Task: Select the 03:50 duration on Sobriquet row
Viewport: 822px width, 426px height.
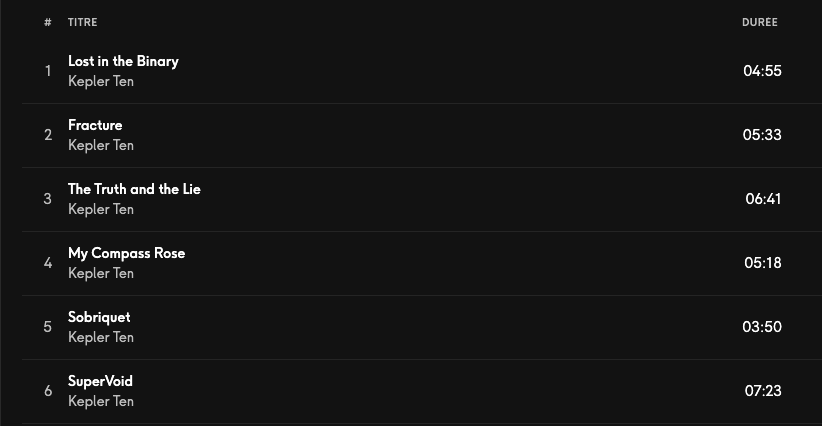Action: point(762,327)
